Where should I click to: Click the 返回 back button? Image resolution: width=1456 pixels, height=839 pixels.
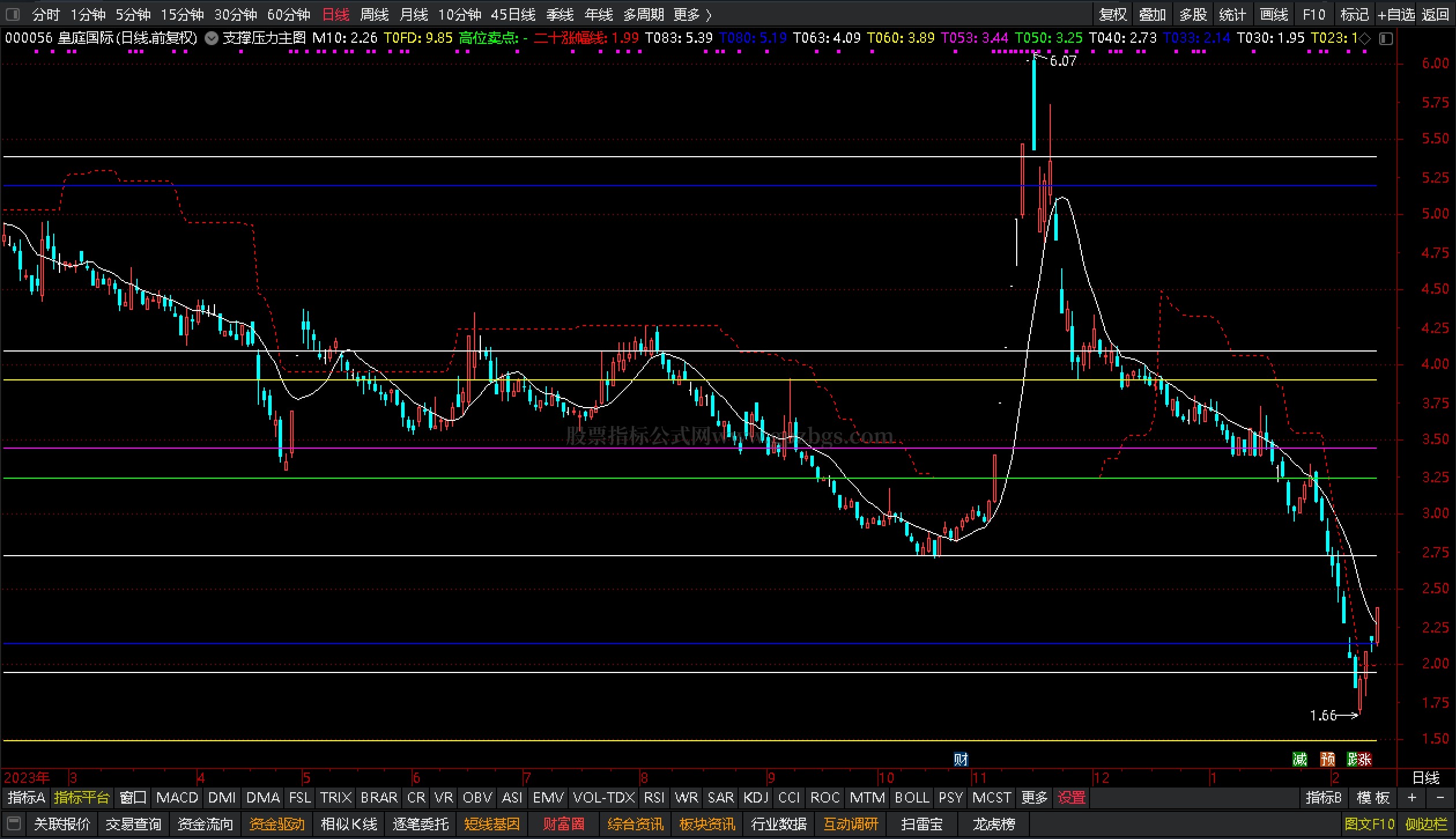click(1435, 14)
